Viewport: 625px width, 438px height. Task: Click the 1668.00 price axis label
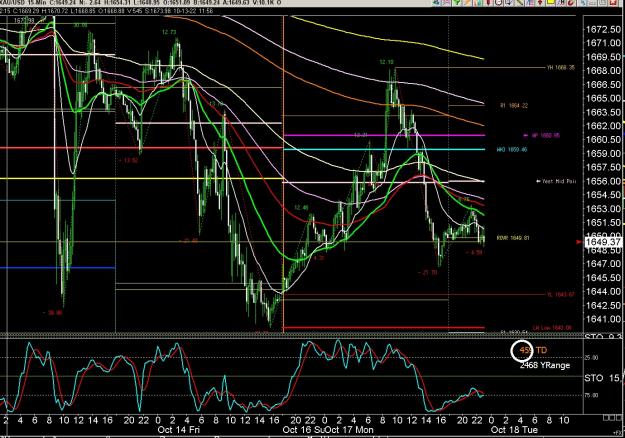point(603,71)
